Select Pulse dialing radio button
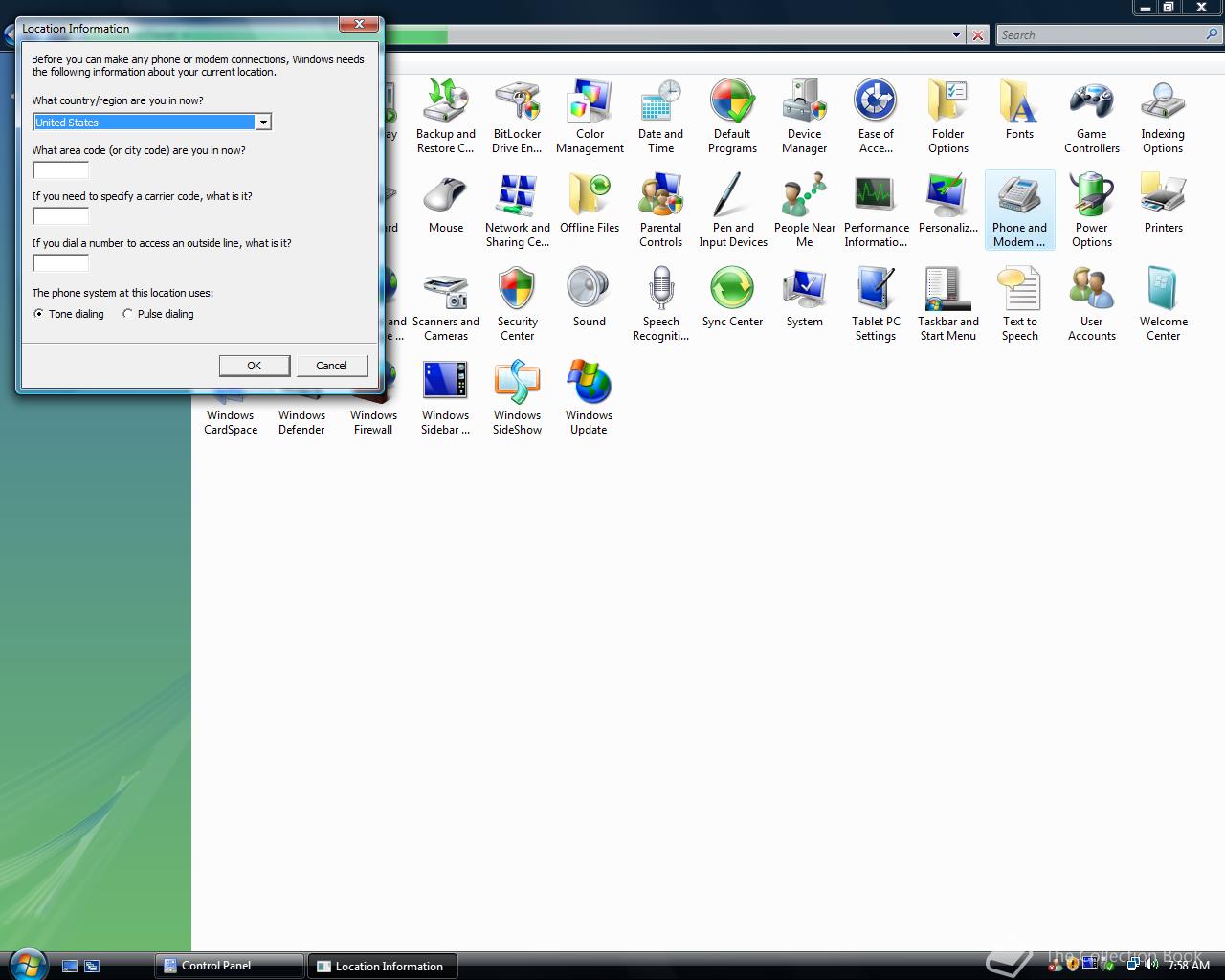The image size is (1225, 980). tap(127, 314)
